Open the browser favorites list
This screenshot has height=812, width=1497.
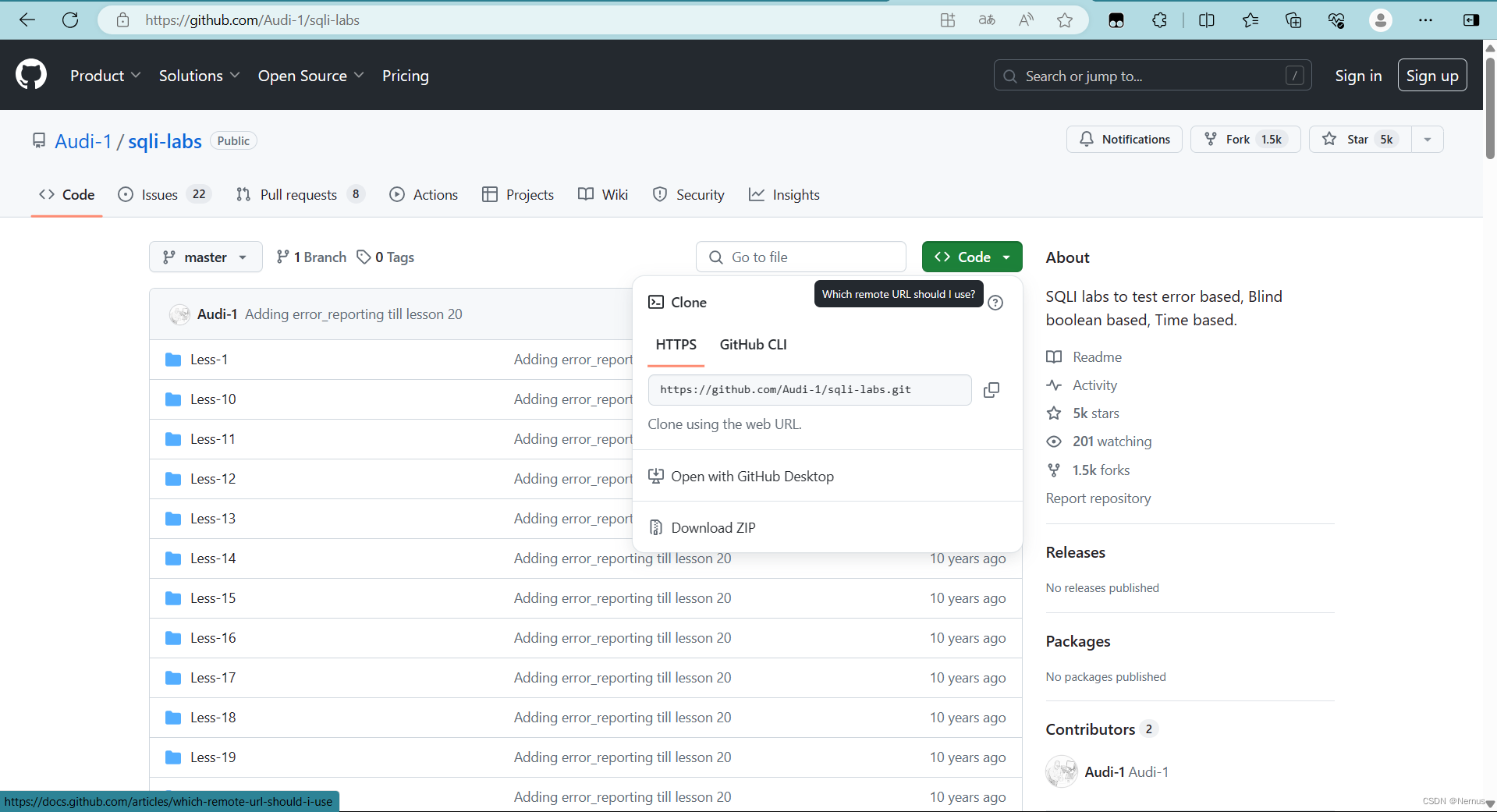[x=1250, y=20]
